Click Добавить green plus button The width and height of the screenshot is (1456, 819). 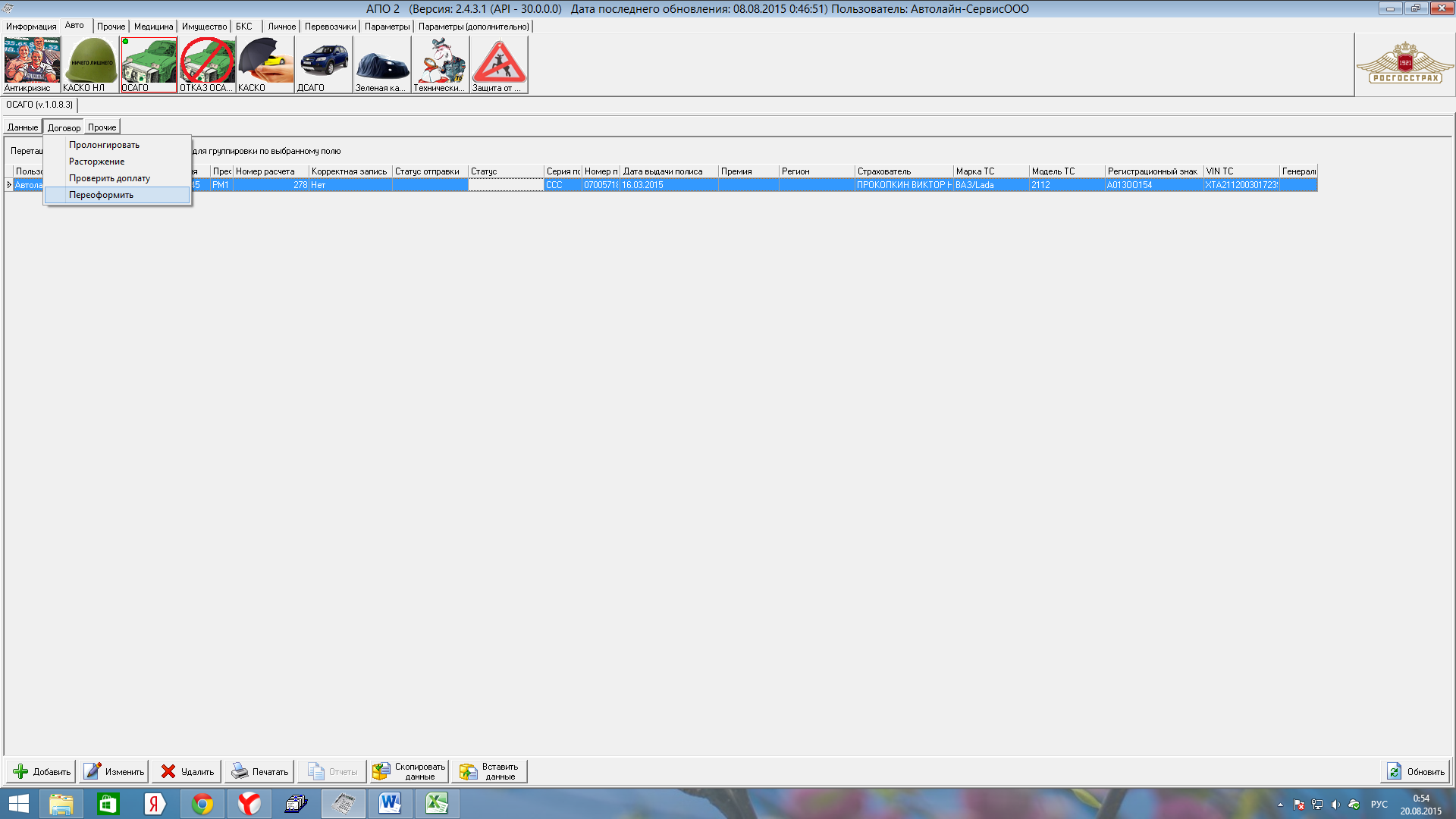(42, 771)
